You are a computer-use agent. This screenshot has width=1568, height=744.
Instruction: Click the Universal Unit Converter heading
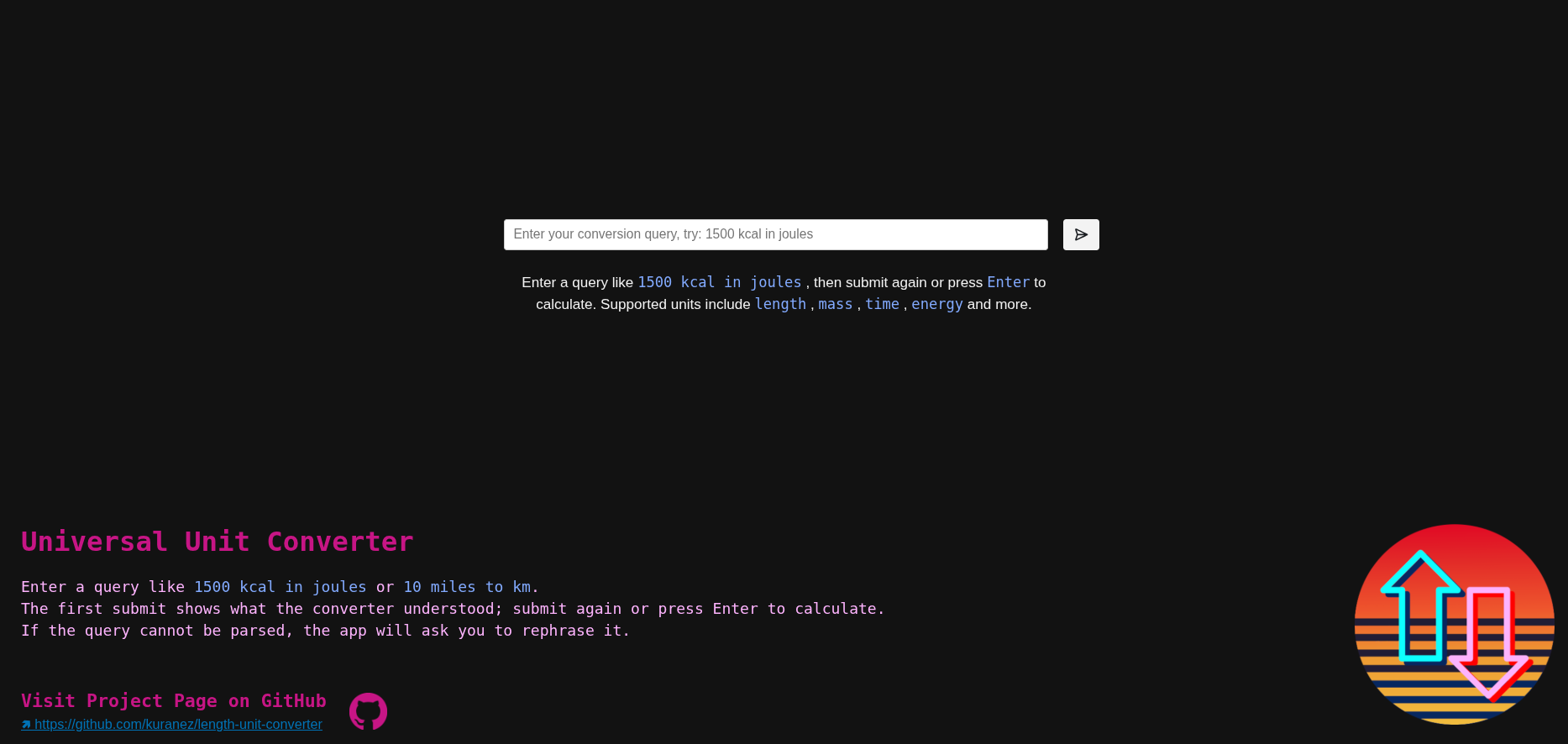point(218,542)
